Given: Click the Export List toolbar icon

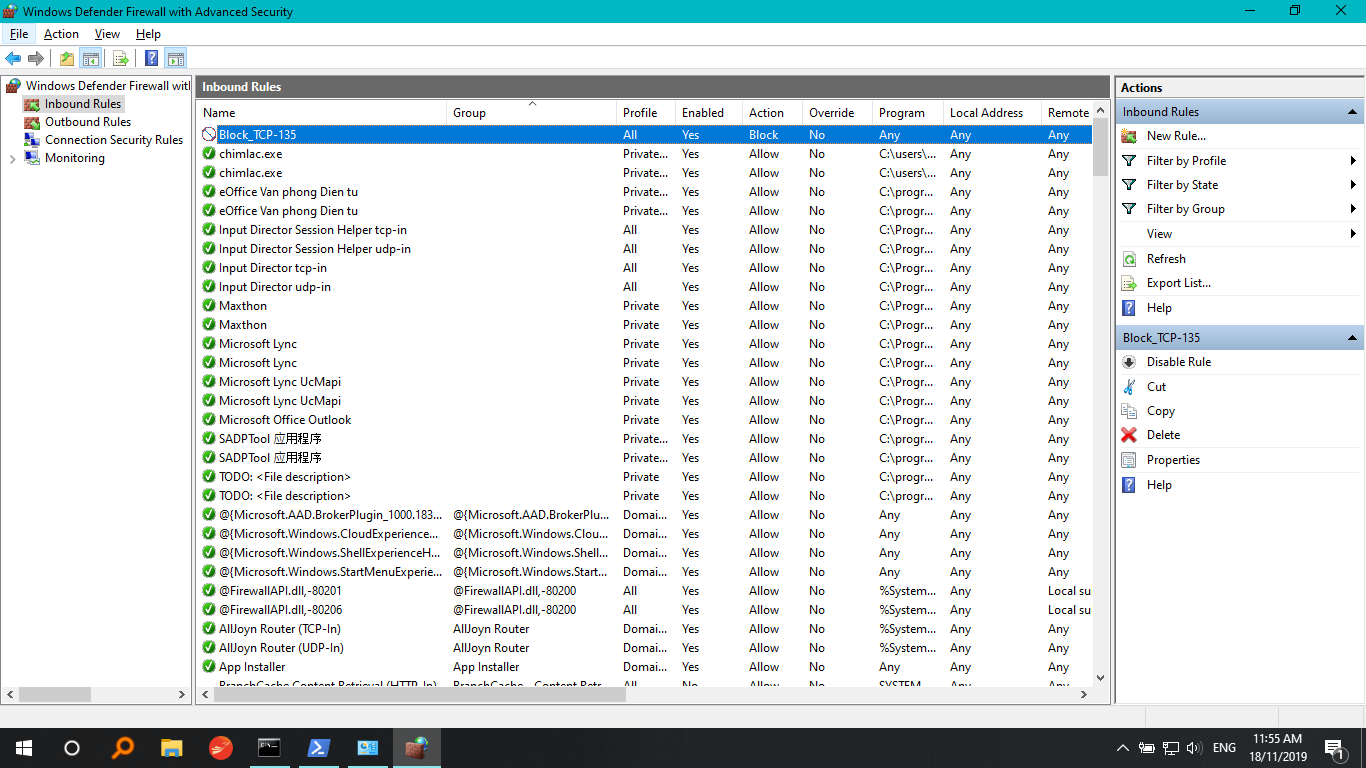Looking at the screenshot, I should (121, 59).
